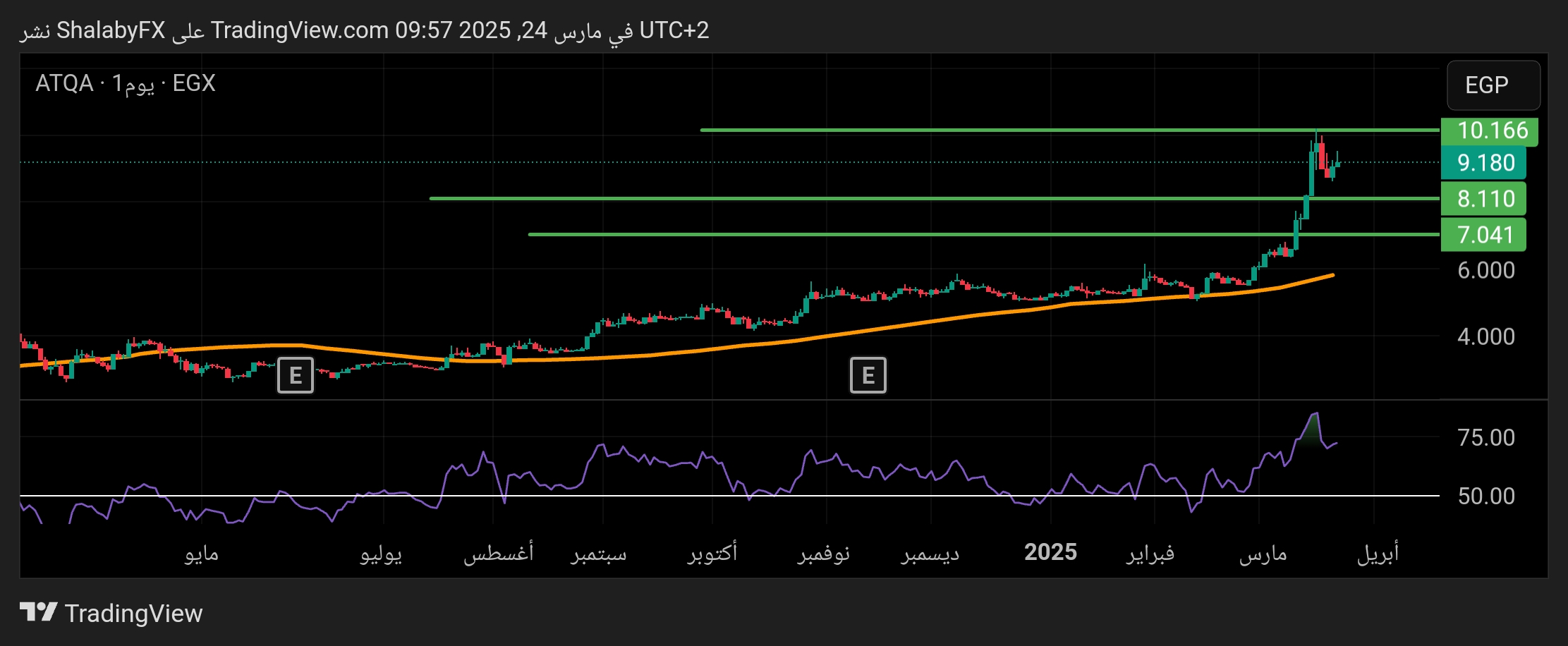Screen dimensions: 1568x646
Task: Click the 75.00 RSI axis value
Action: pyautogui.click(x=1485, y=437)
